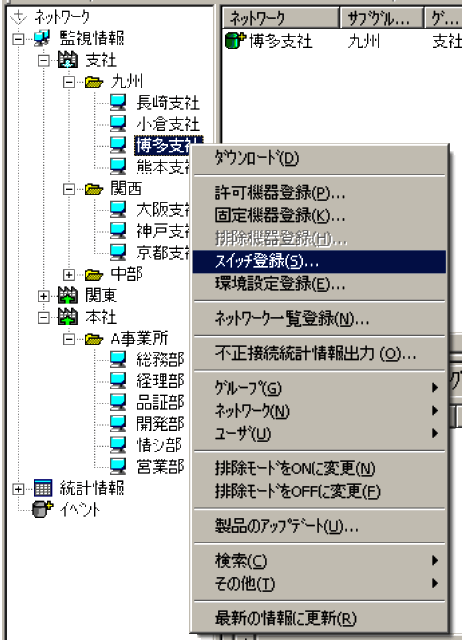Select 営業部 tree item label
Image resolution: width=462 pixels, height=640 pixels.
(160, 466)
